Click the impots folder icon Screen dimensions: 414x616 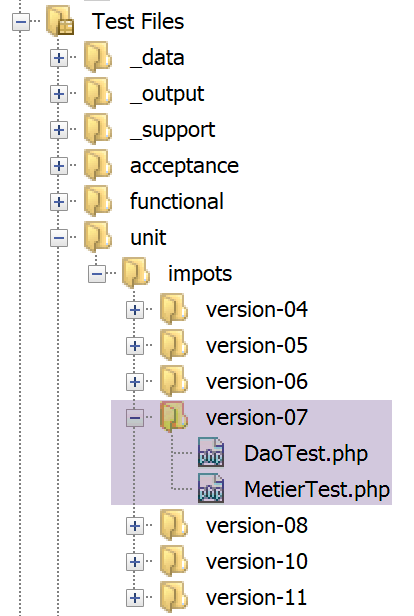pyautogui.click(x=136, y=273)
